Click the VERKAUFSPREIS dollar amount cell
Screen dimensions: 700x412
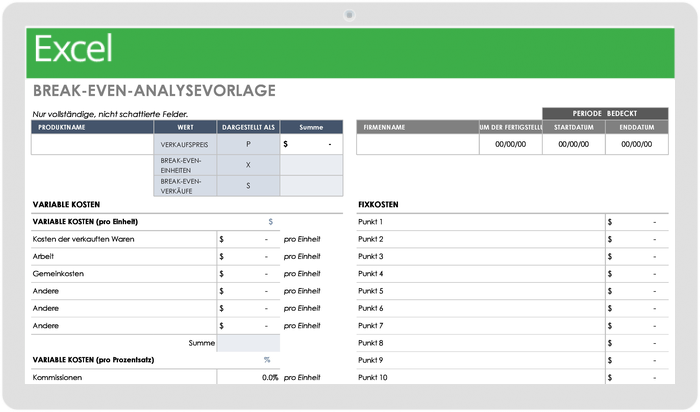coord(311,145)
